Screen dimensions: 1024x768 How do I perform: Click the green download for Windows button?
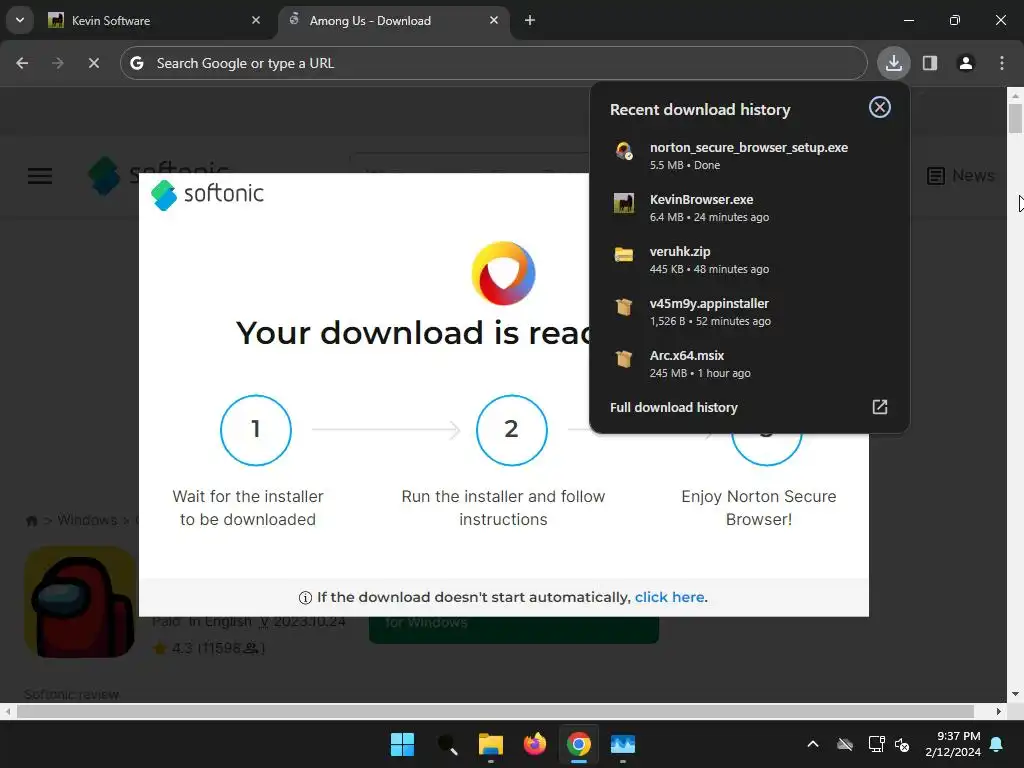513,630
